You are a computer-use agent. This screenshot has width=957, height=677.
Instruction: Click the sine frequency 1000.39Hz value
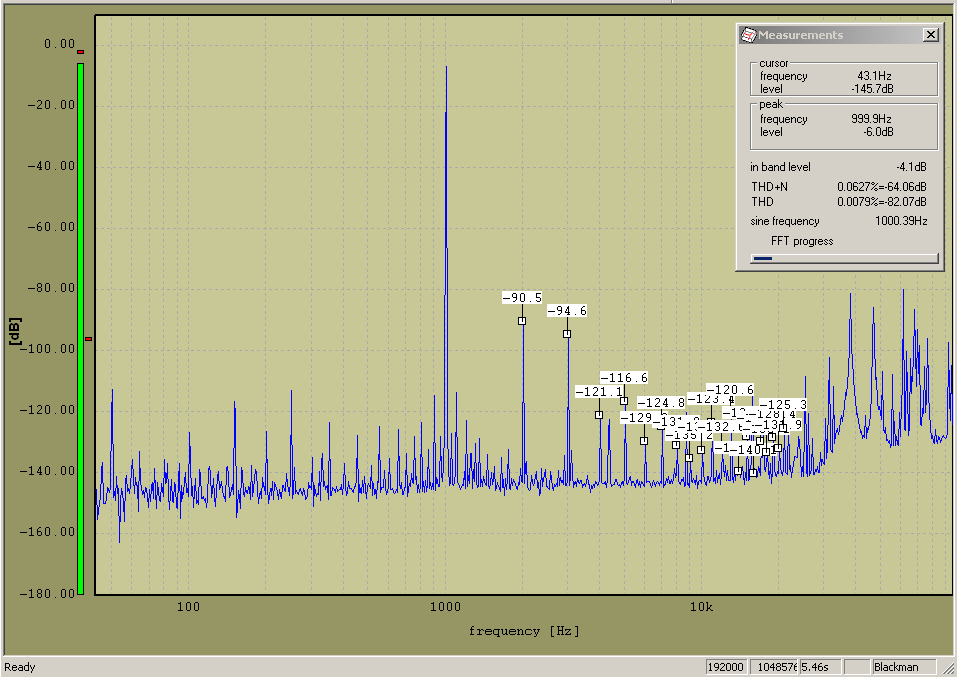tap(901, 221)
